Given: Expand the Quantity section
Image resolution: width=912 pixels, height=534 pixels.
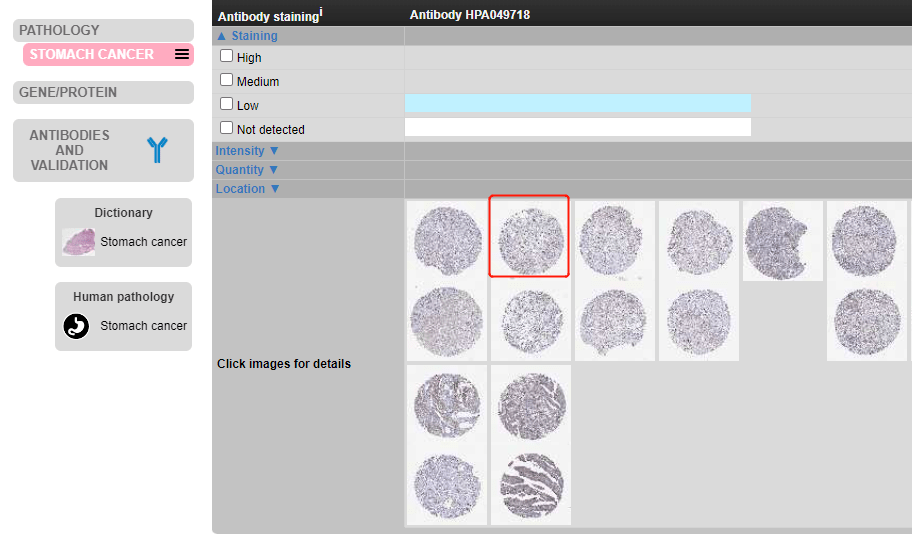Looking at the screenshot, I should coord(247,170).
